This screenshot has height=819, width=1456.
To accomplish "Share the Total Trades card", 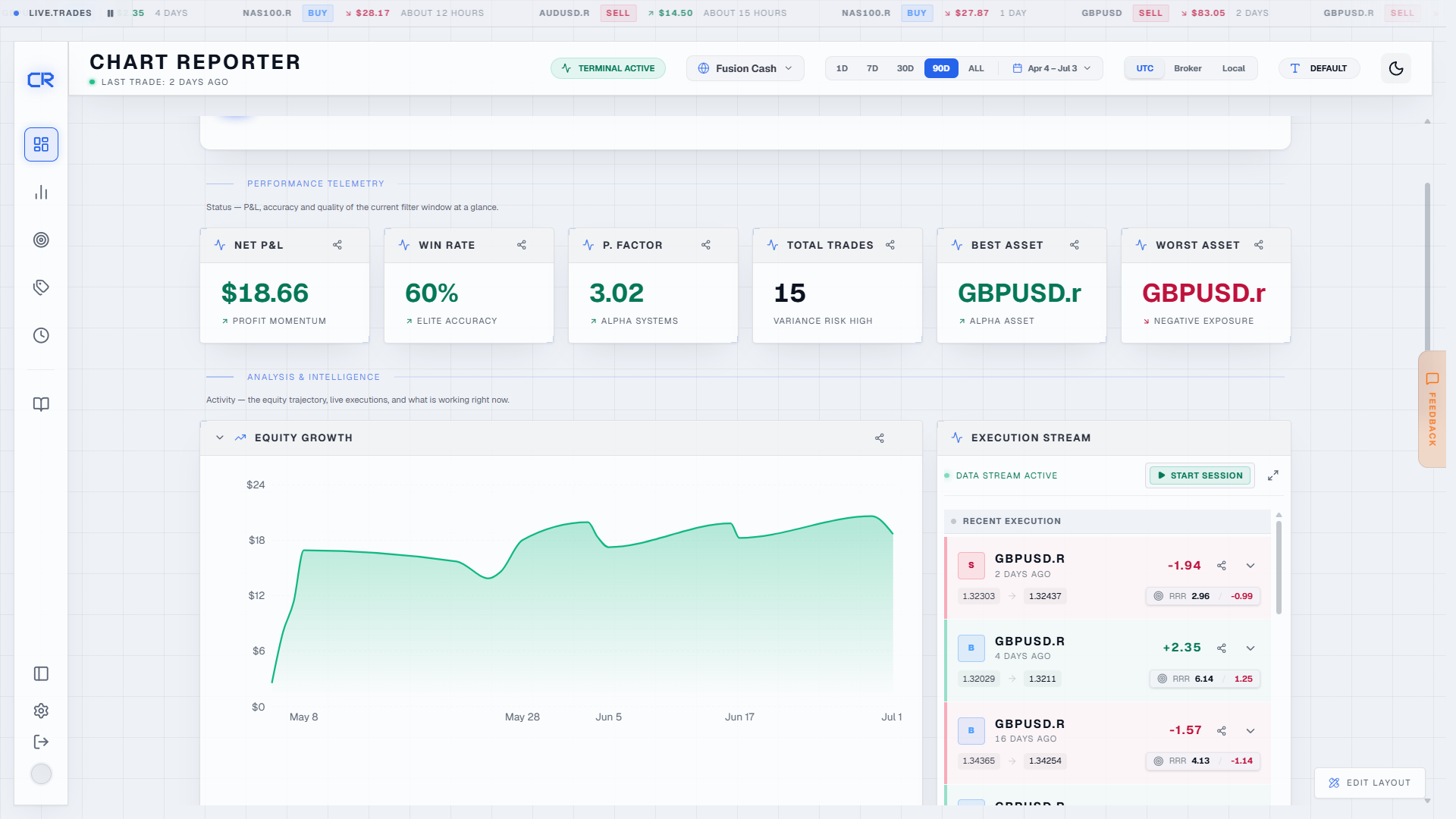I will click(x=890, y=245).
